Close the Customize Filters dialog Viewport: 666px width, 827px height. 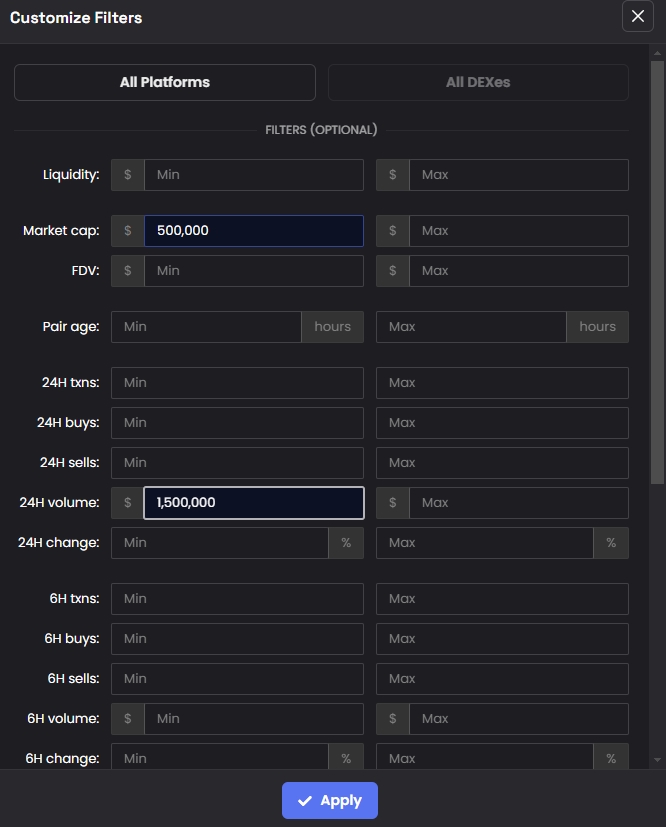637,17
